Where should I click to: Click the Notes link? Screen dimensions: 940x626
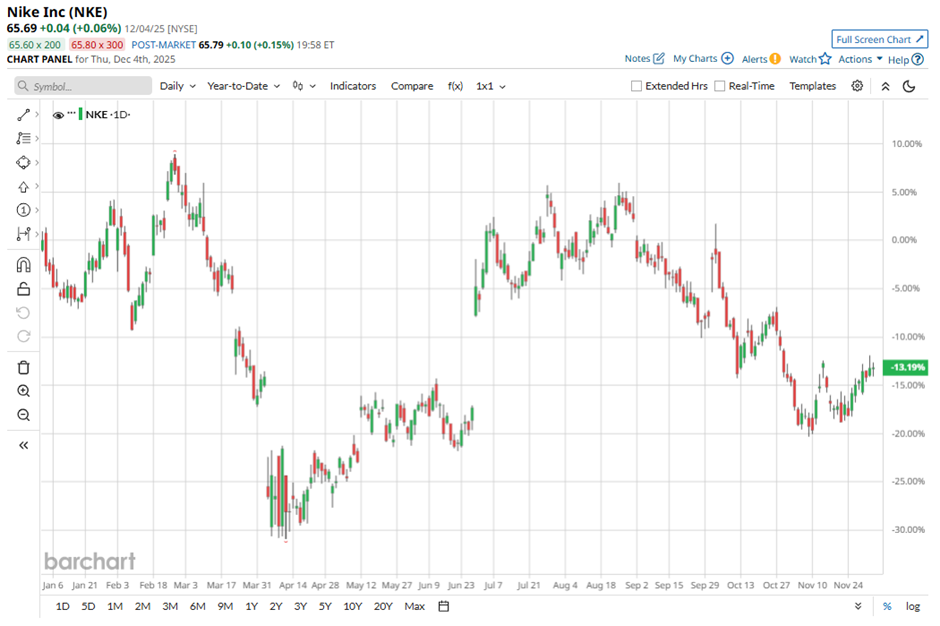click(637, 58)
